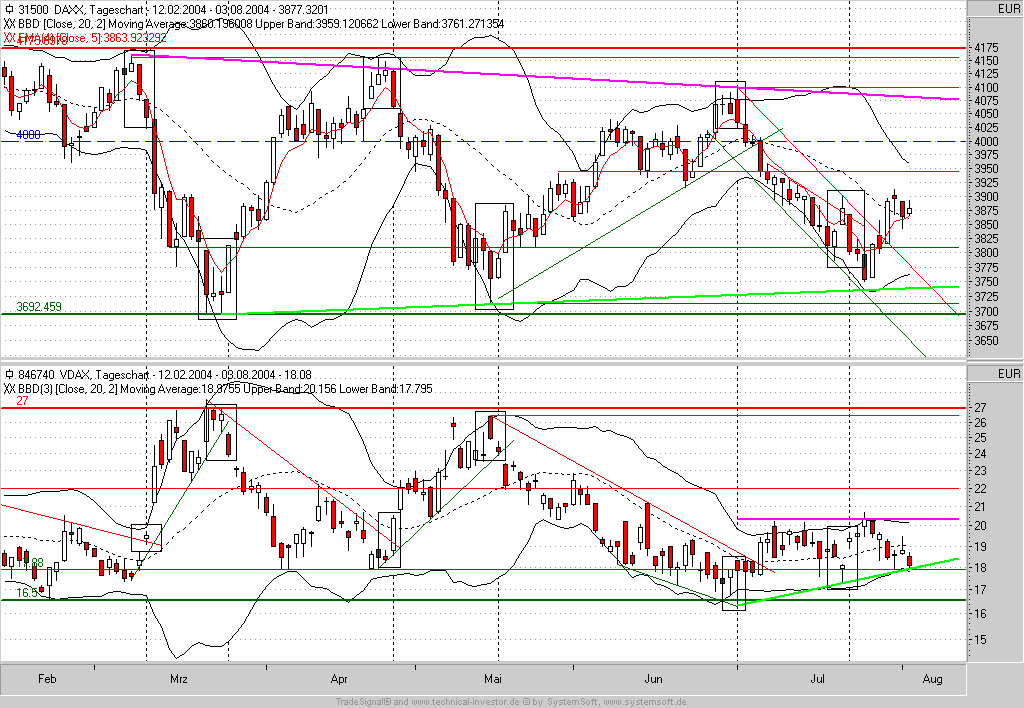Click the red XX marker before EMA label

coord(9,37)
